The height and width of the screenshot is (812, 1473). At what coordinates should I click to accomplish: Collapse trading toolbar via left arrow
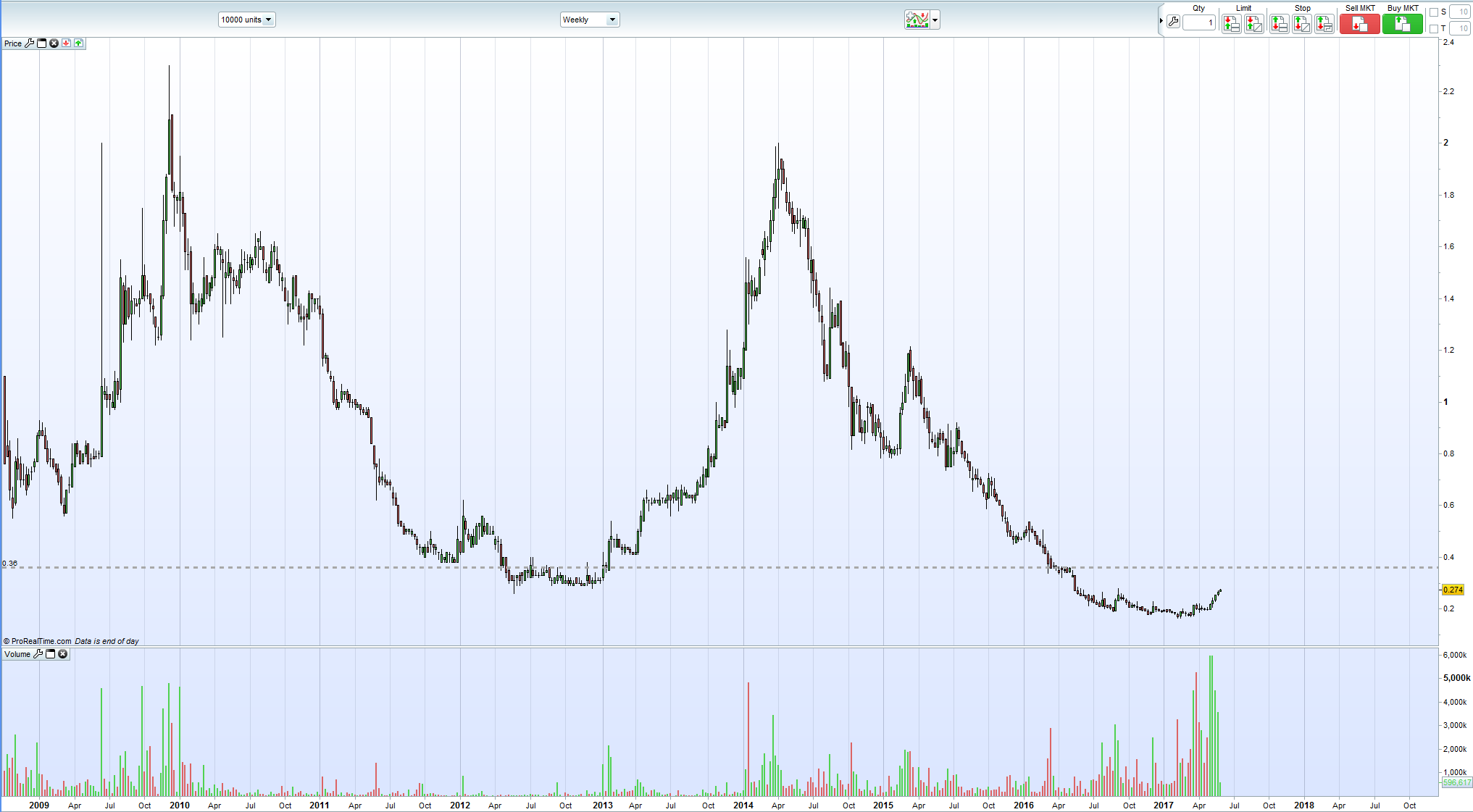point(1161,21)
